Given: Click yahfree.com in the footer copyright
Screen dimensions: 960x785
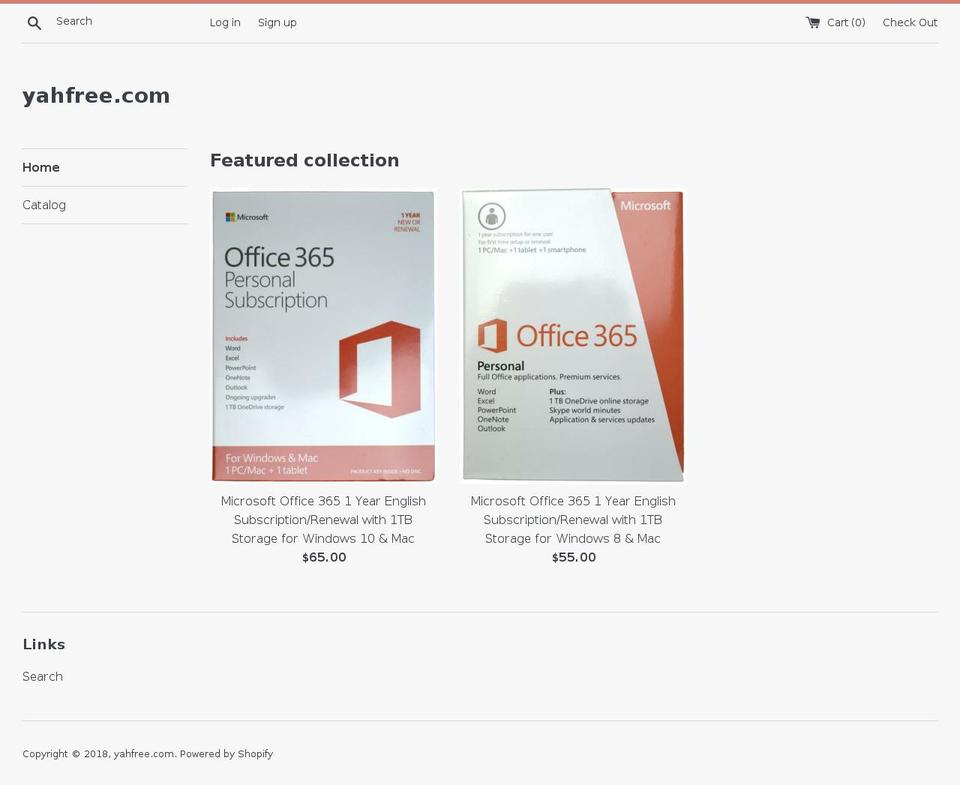Looking at the screenshot, I should pyautogui.click(x=144, y=754).
